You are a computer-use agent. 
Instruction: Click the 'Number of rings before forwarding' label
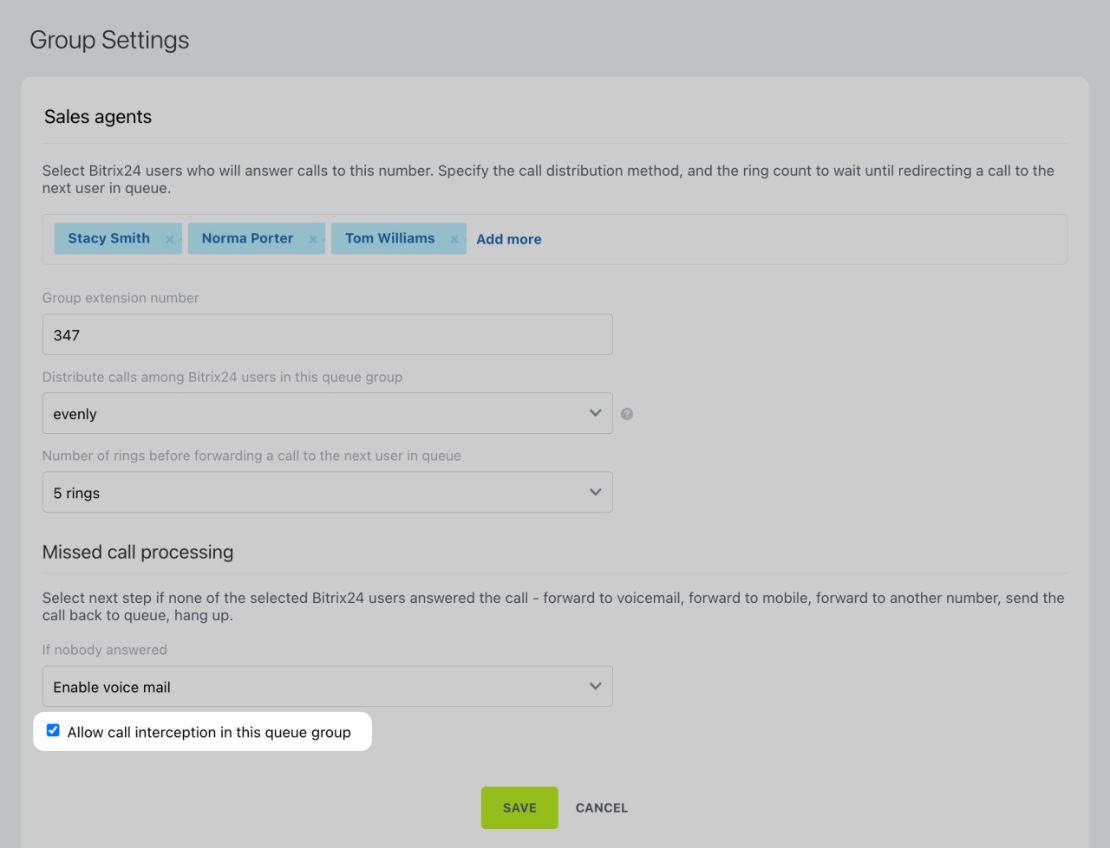point(251,456)
